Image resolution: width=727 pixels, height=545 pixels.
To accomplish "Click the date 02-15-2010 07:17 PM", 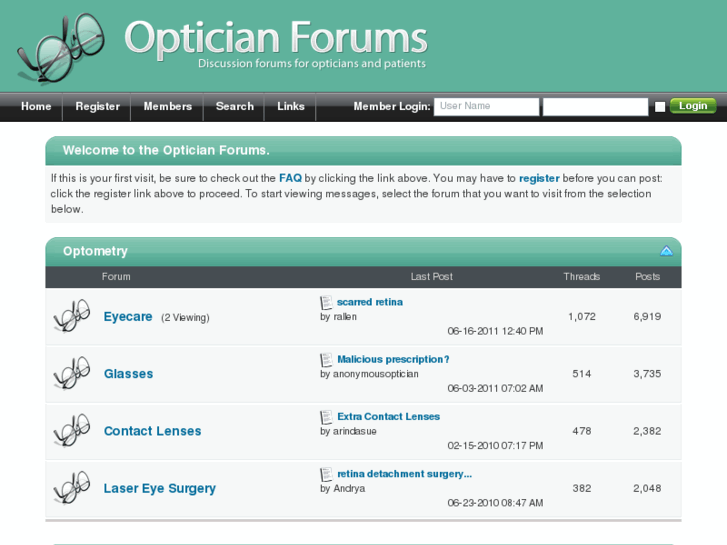I will tap(495, 446).
